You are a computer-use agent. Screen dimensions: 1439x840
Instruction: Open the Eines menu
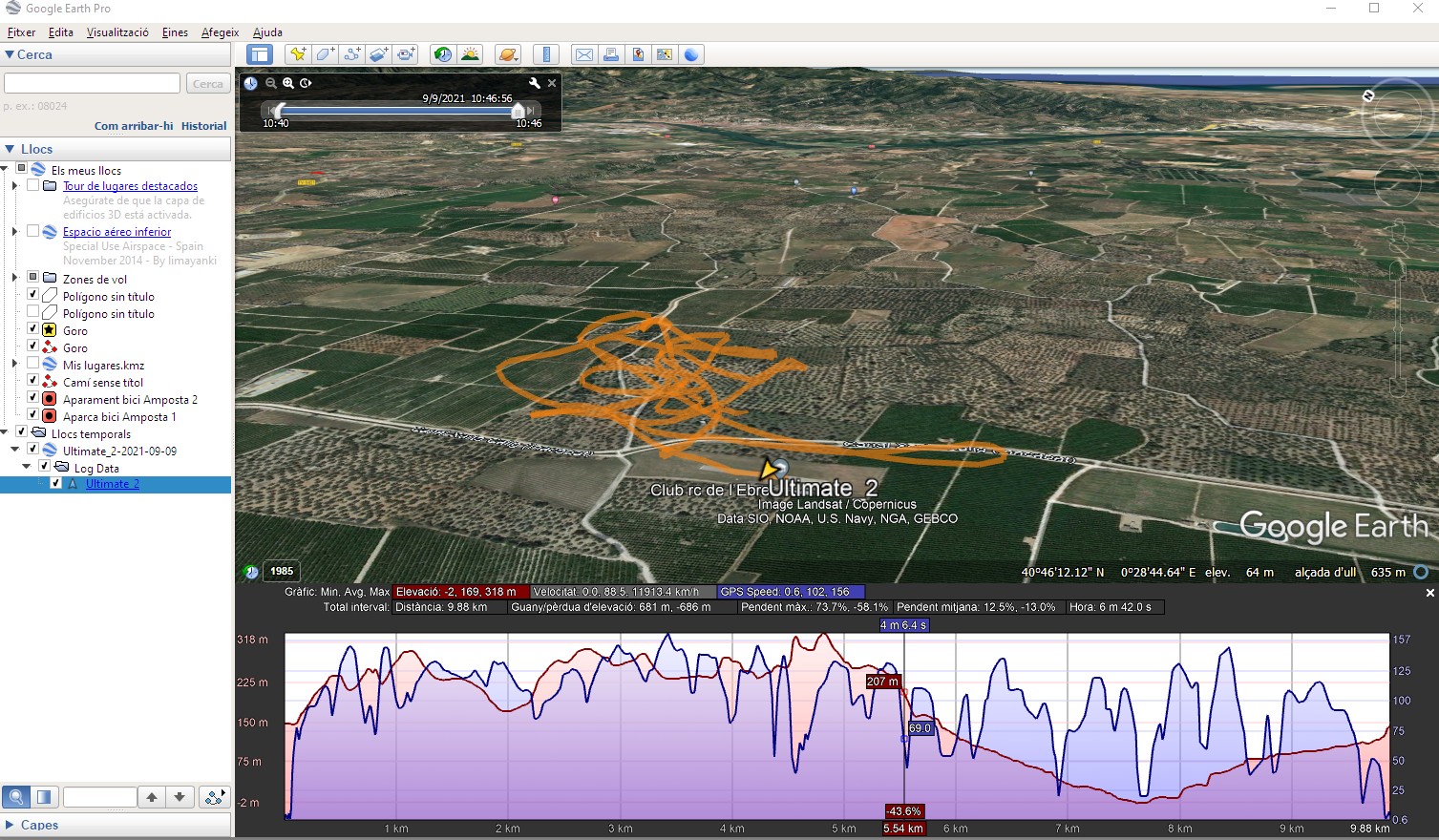pyautogui.click(x=175, y=32)
